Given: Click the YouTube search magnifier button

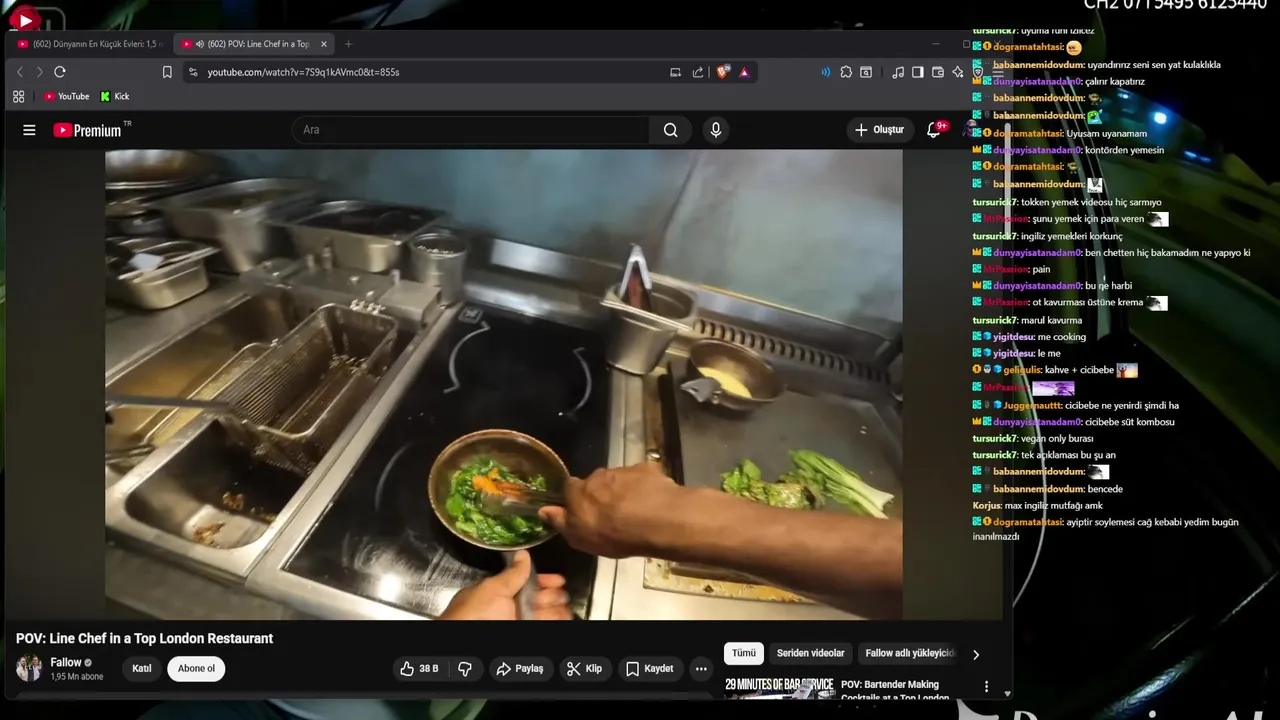Looking at the screenshot, I should (x=670, y=130).
